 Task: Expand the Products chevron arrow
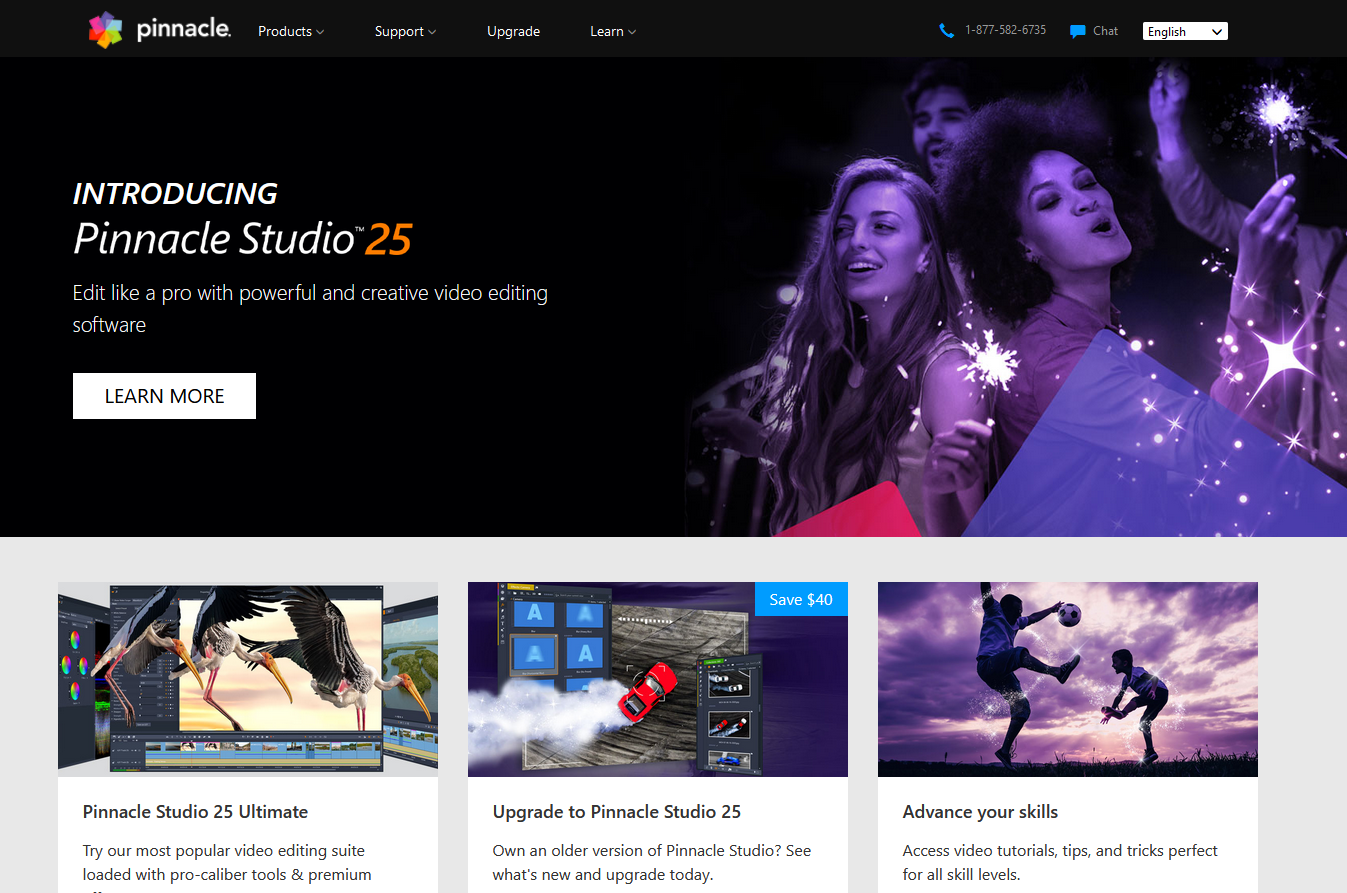(320, 32)
